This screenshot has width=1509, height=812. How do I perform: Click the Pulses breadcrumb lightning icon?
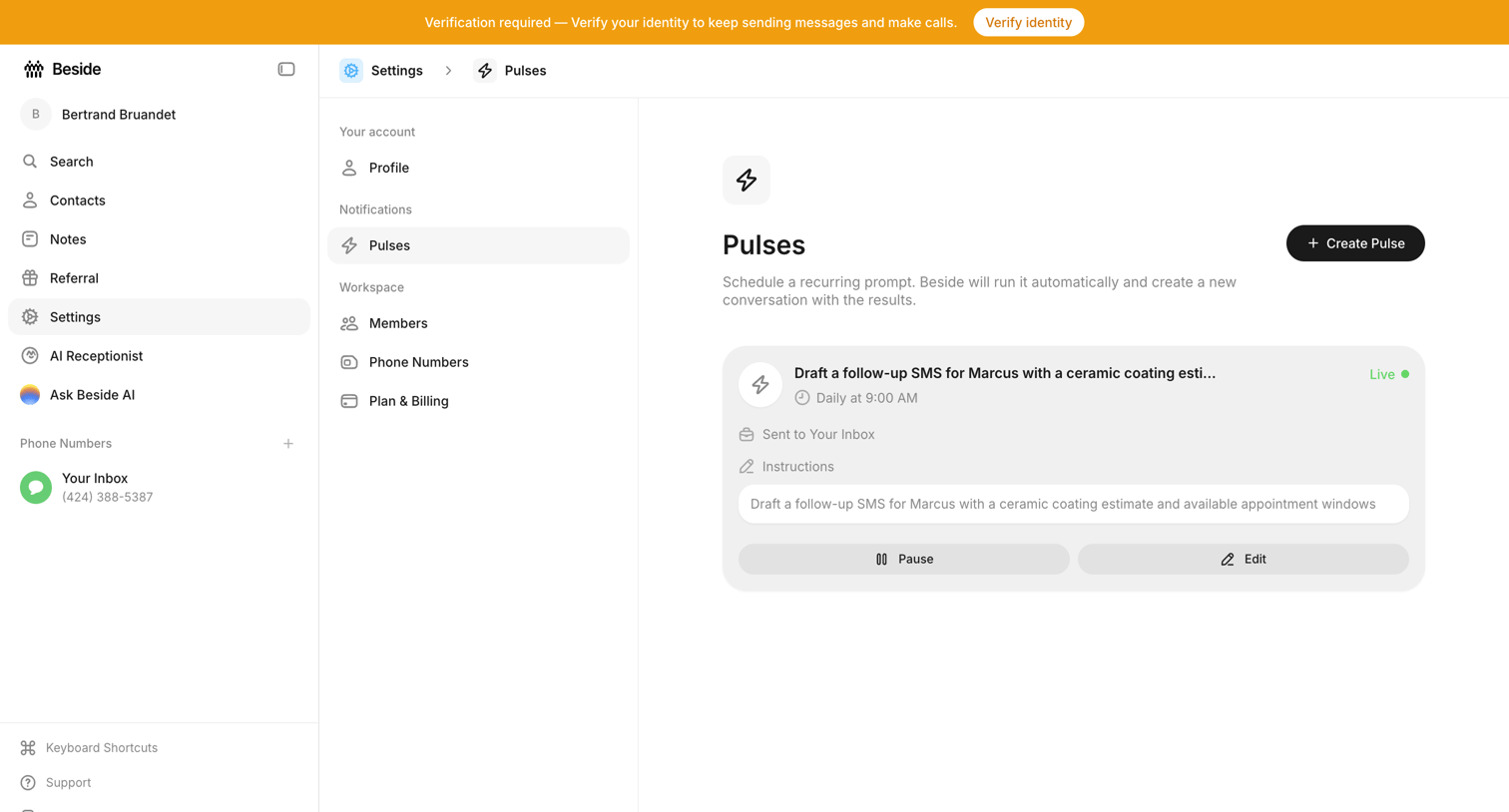point(485,71)
